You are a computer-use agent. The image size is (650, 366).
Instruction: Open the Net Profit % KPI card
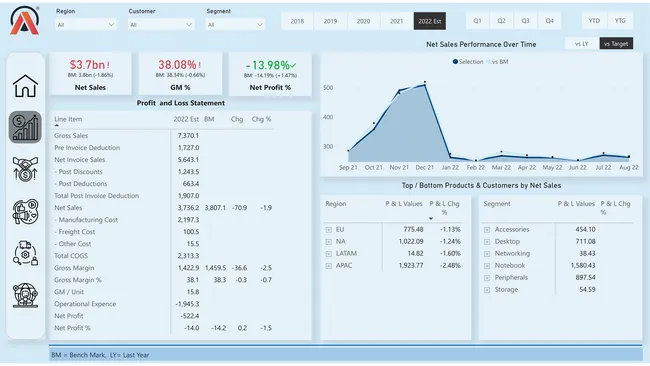tap(270, 74)
